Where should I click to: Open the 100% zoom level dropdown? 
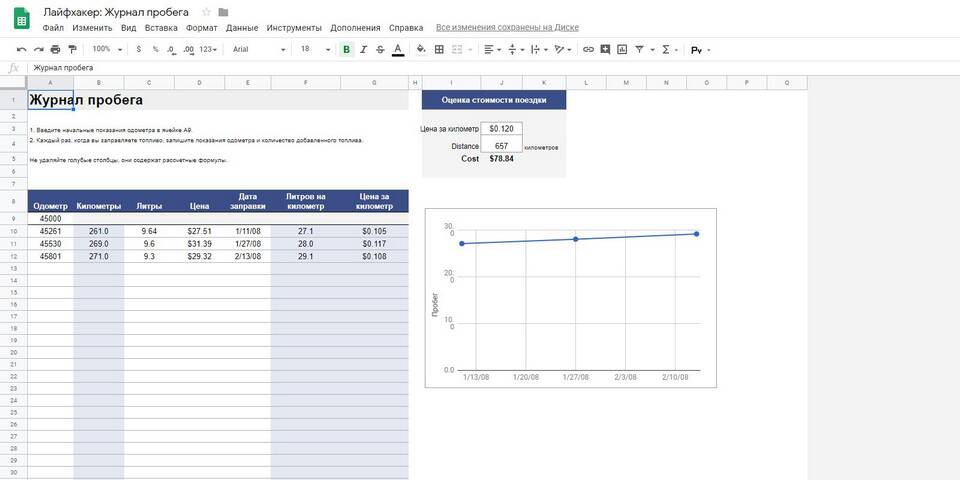(105, 48)
